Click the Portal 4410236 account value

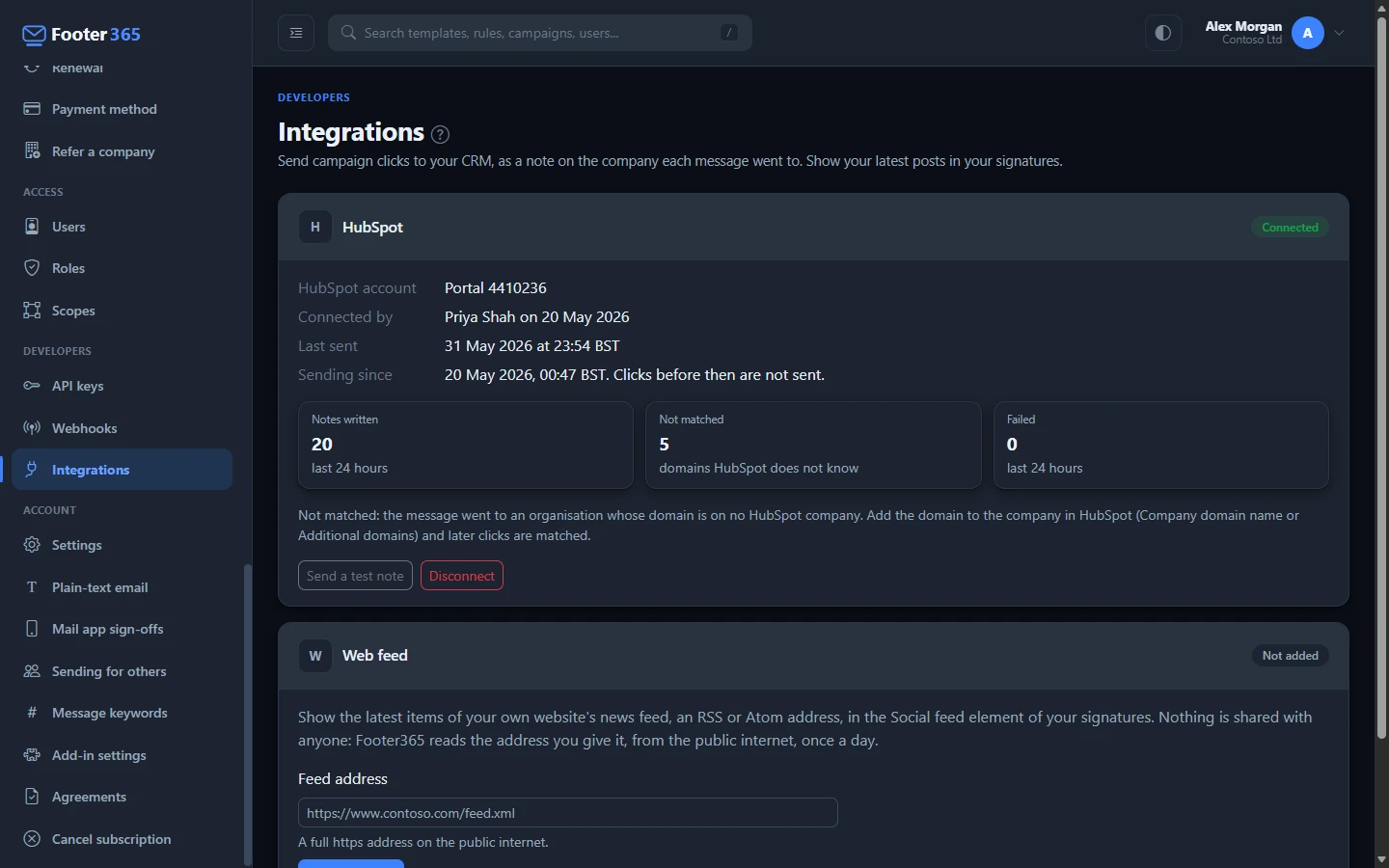pos(496,288)
